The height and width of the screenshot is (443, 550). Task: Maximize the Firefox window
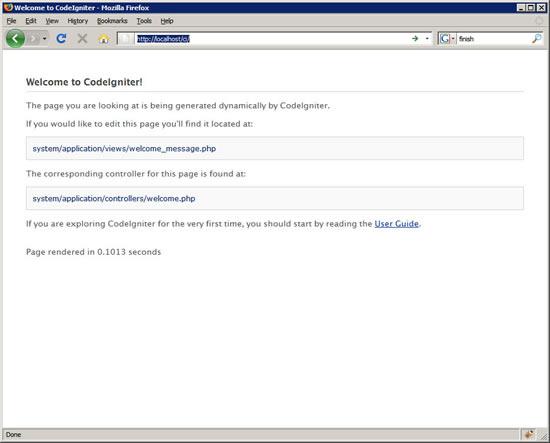click(x=531, y=7)
